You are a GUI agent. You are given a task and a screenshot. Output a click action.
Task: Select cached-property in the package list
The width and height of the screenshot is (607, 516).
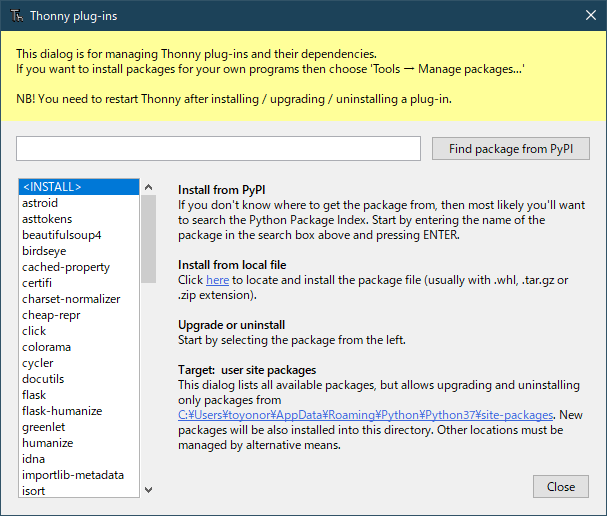coord(79,267)
